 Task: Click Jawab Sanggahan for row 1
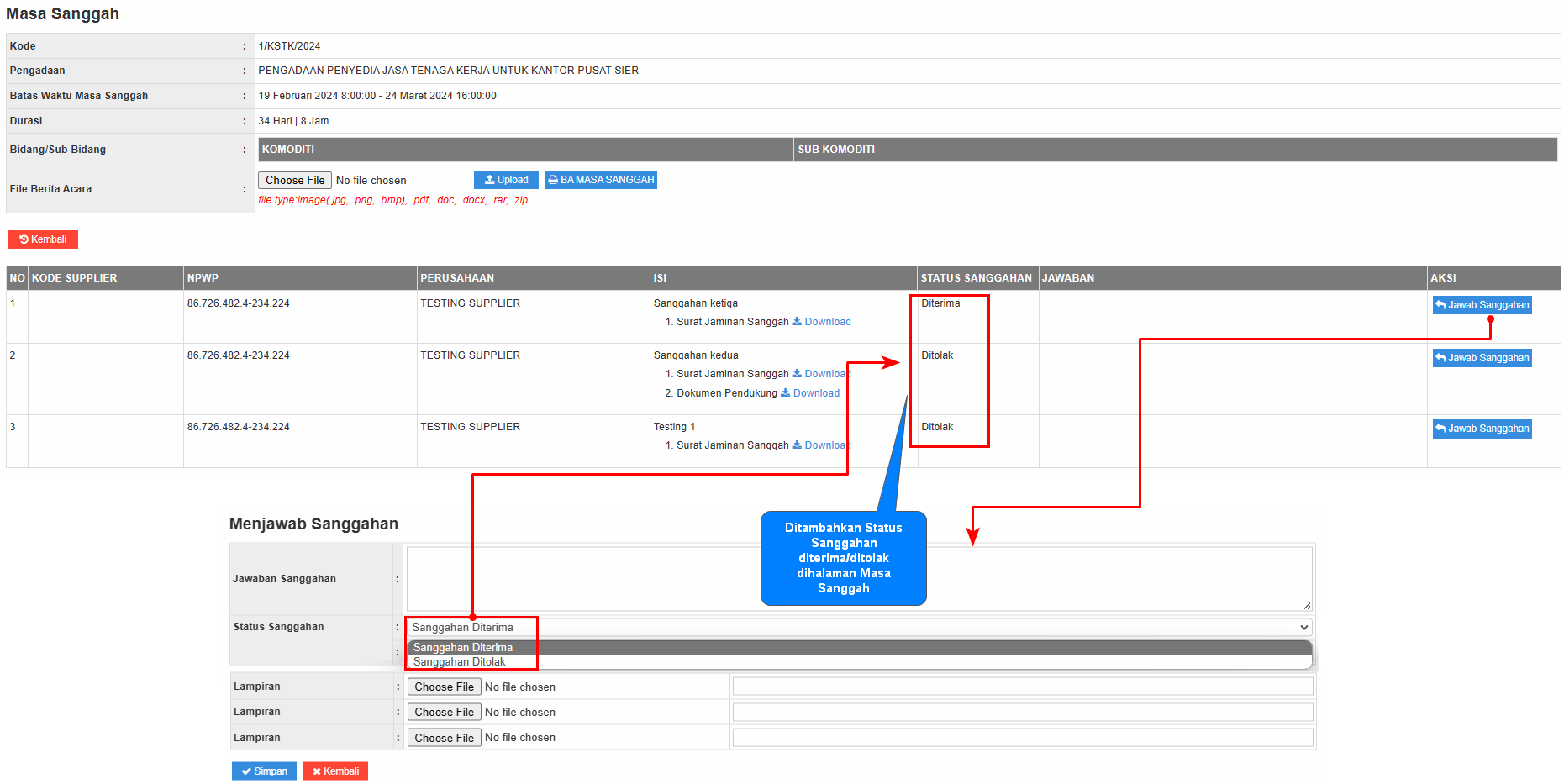(x=1482, y=305)
